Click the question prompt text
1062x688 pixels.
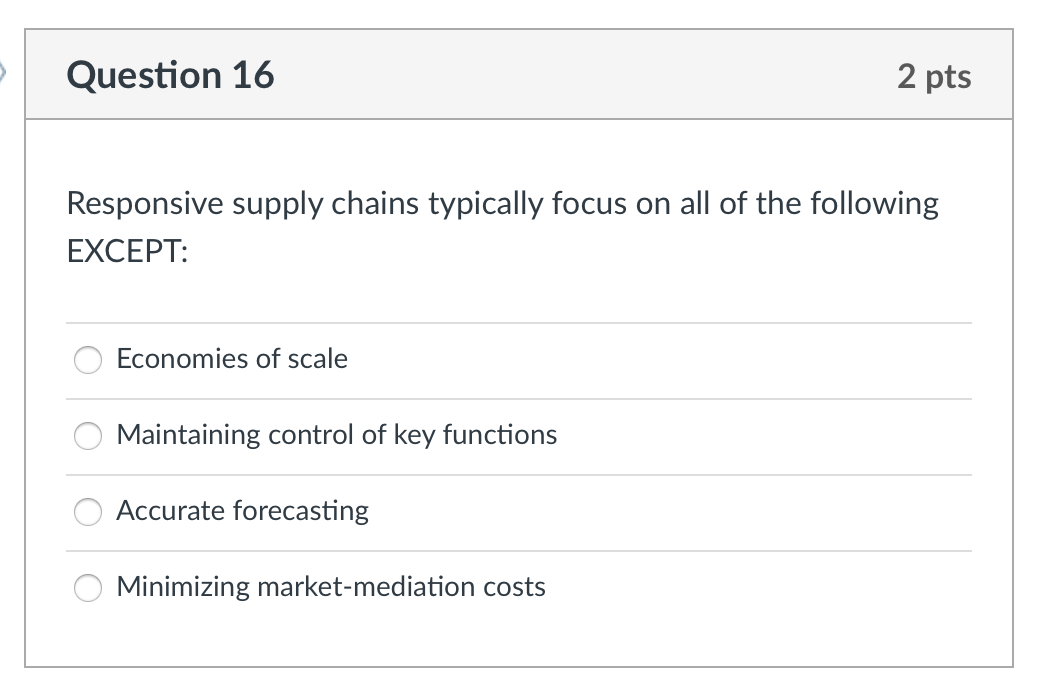(x=500, y=203)
